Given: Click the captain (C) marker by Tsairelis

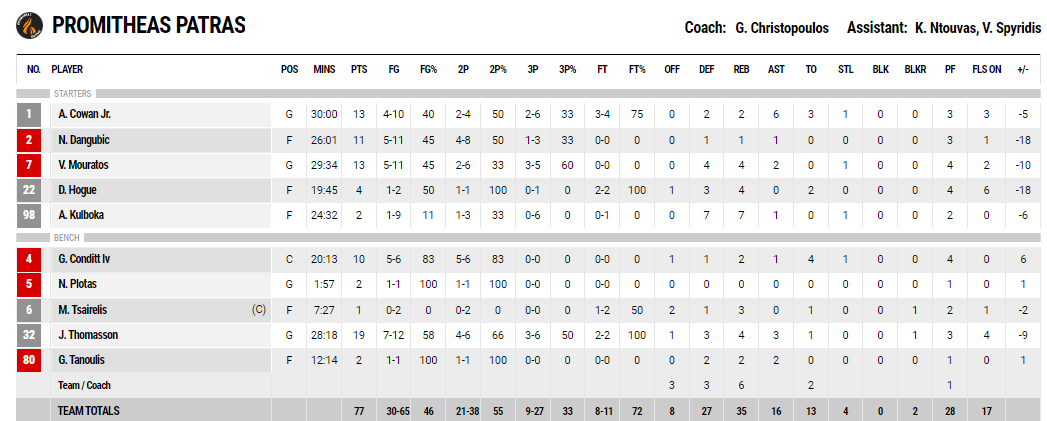Looking at the screenshot, I should [259, 309].
